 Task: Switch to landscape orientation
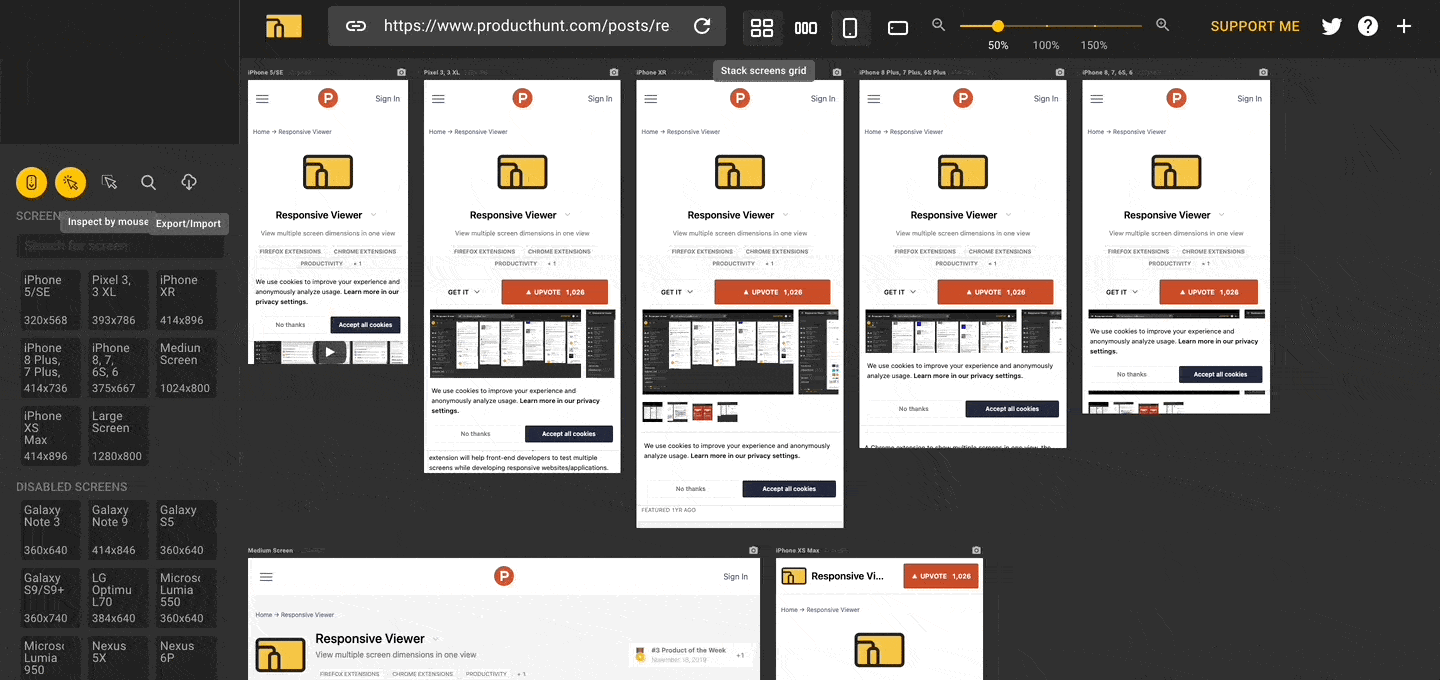pos(898,28)
